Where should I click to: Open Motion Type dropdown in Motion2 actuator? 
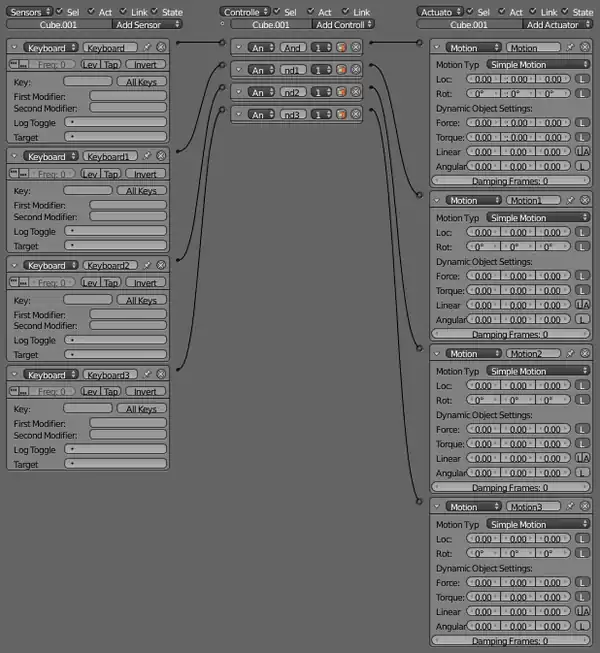coord(538,371)
